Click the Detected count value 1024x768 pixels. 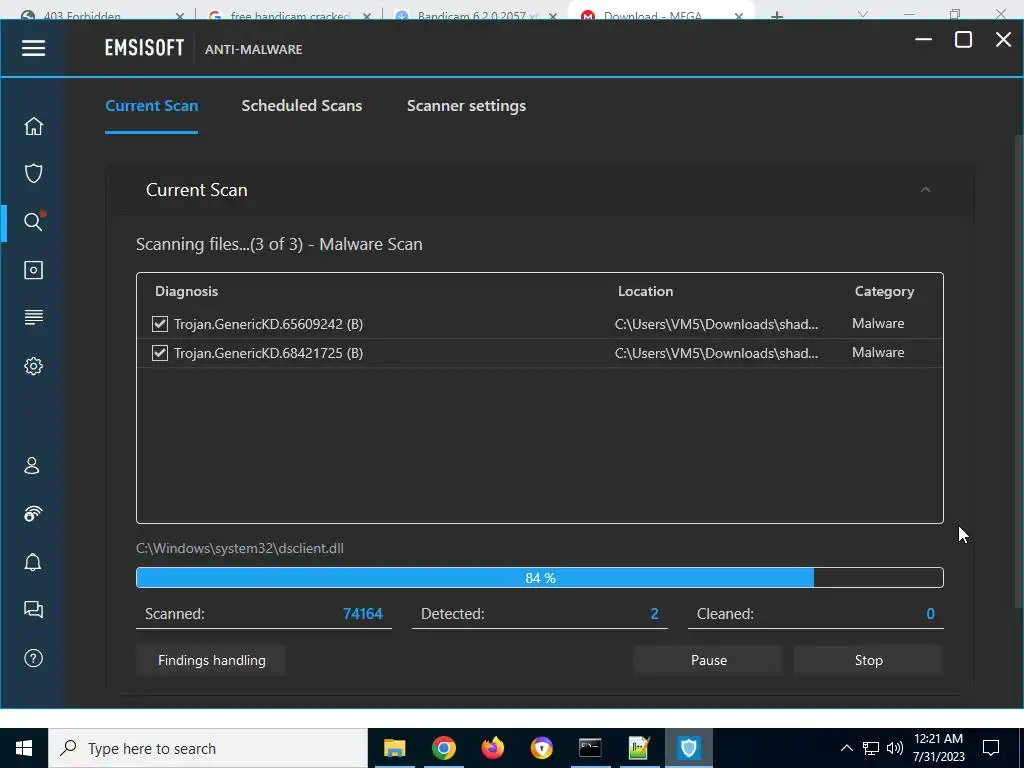(x=654, y=614)
